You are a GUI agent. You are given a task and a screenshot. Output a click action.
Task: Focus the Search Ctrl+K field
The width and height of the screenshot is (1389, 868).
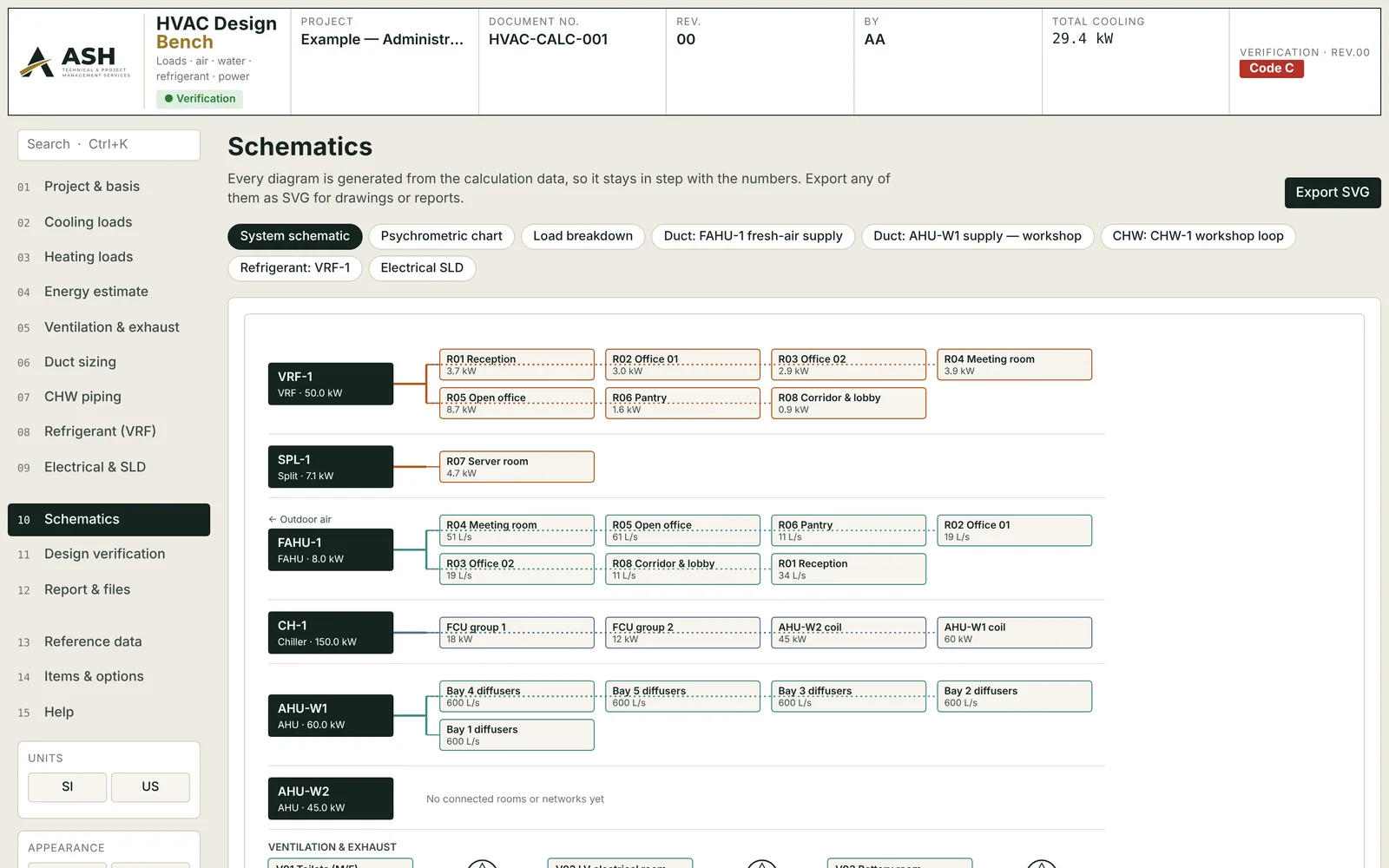pyautogui.click(x=109, y=145)
